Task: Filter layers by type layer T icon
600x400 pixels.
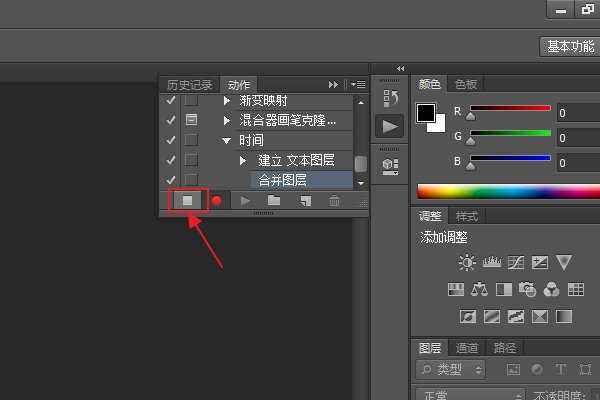Action: click(561, 369)
